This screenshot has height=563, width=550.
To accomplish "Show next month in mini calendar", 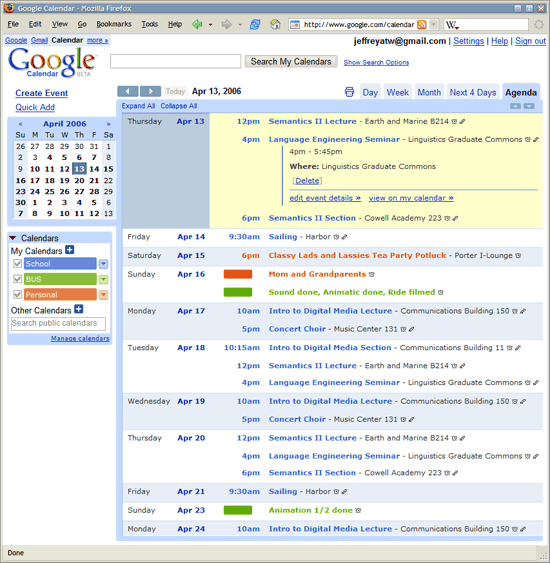I will pyautogui.click(x=108, y=124).
